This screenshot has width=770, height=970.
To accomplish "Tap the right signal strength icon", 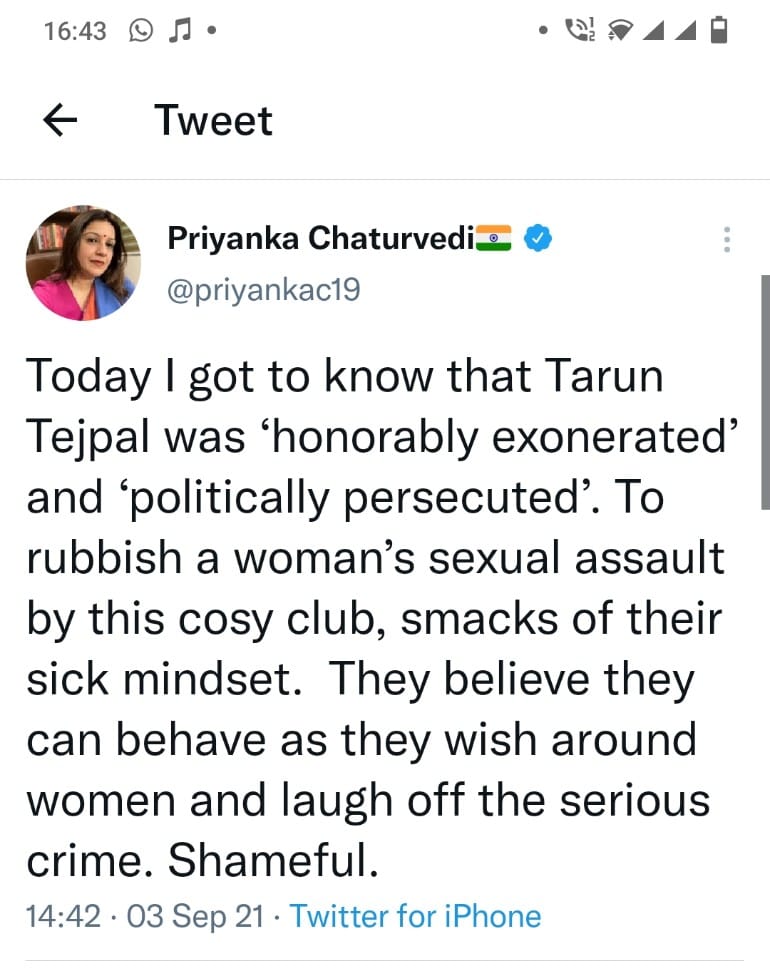I will coord(686,31).
